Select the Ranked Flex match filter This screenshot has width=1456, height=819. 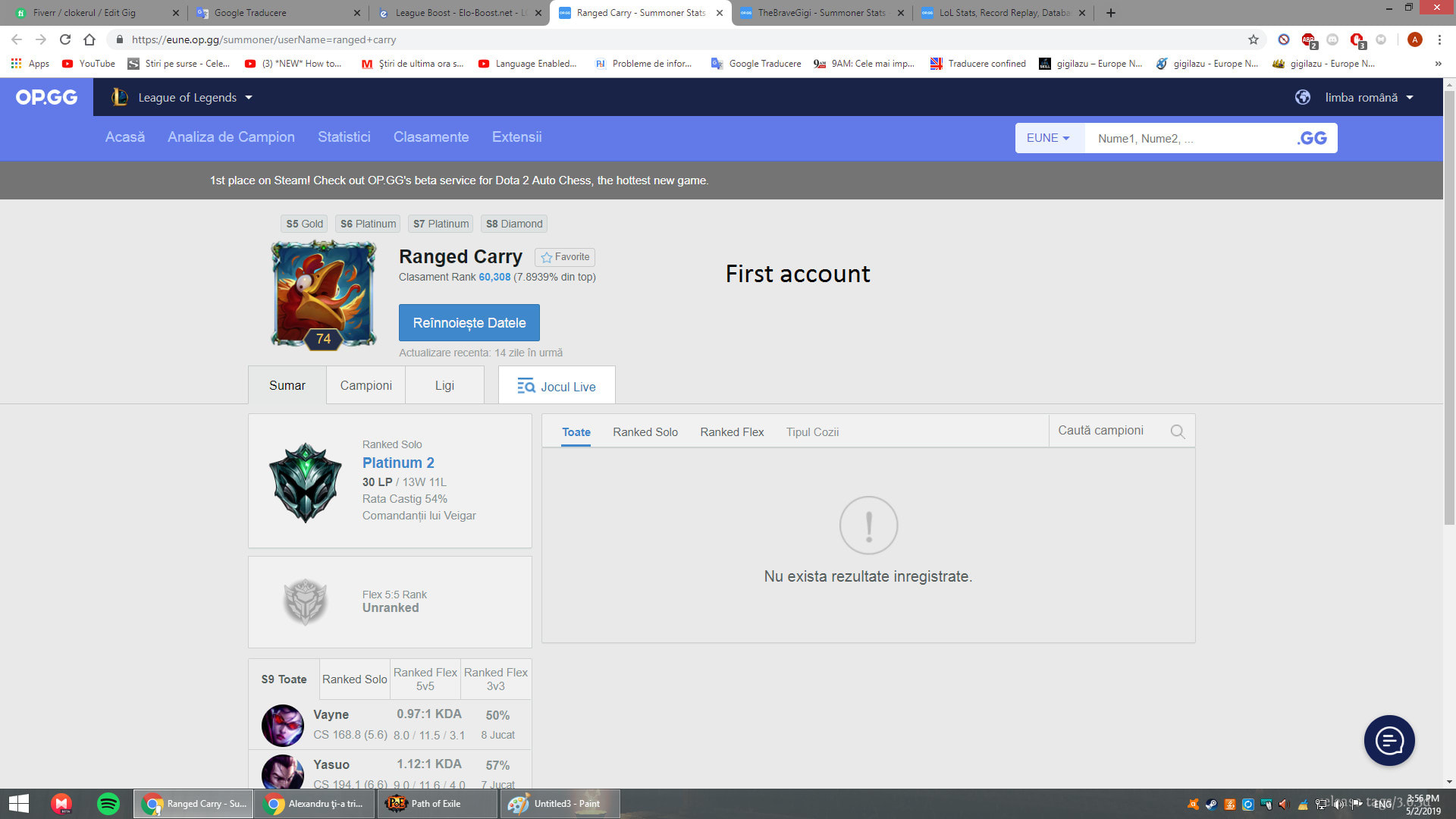(x=732, y=431)
